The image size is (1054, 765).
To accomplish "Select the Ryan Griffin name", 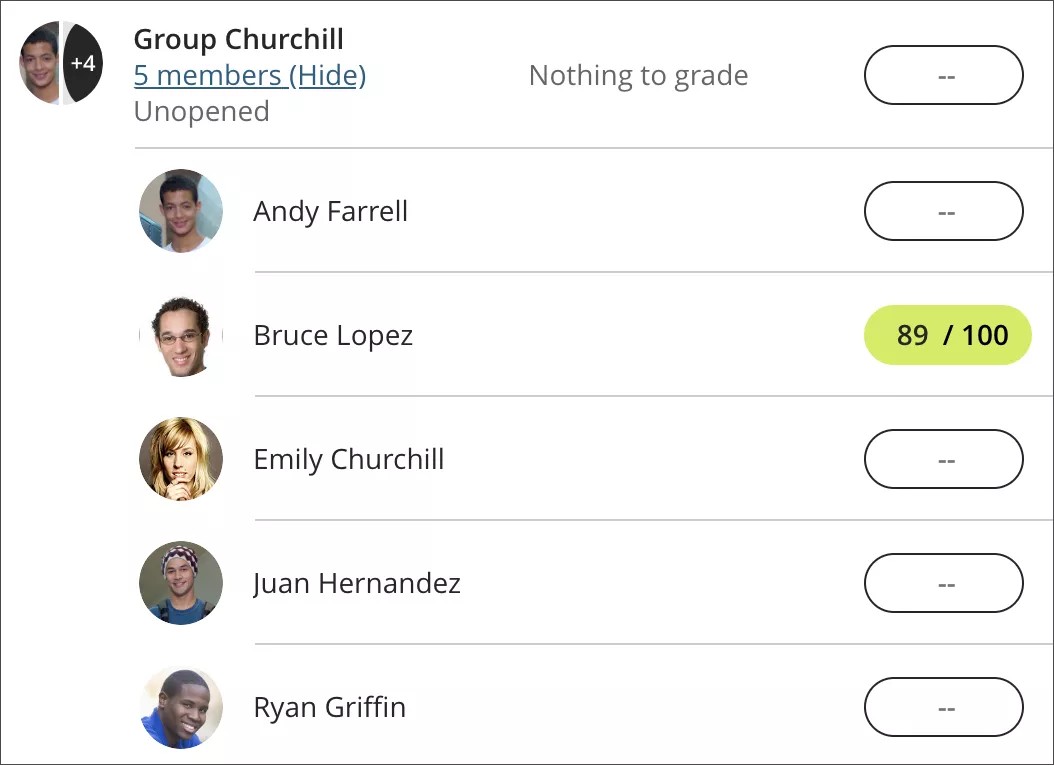I will 329,707.
